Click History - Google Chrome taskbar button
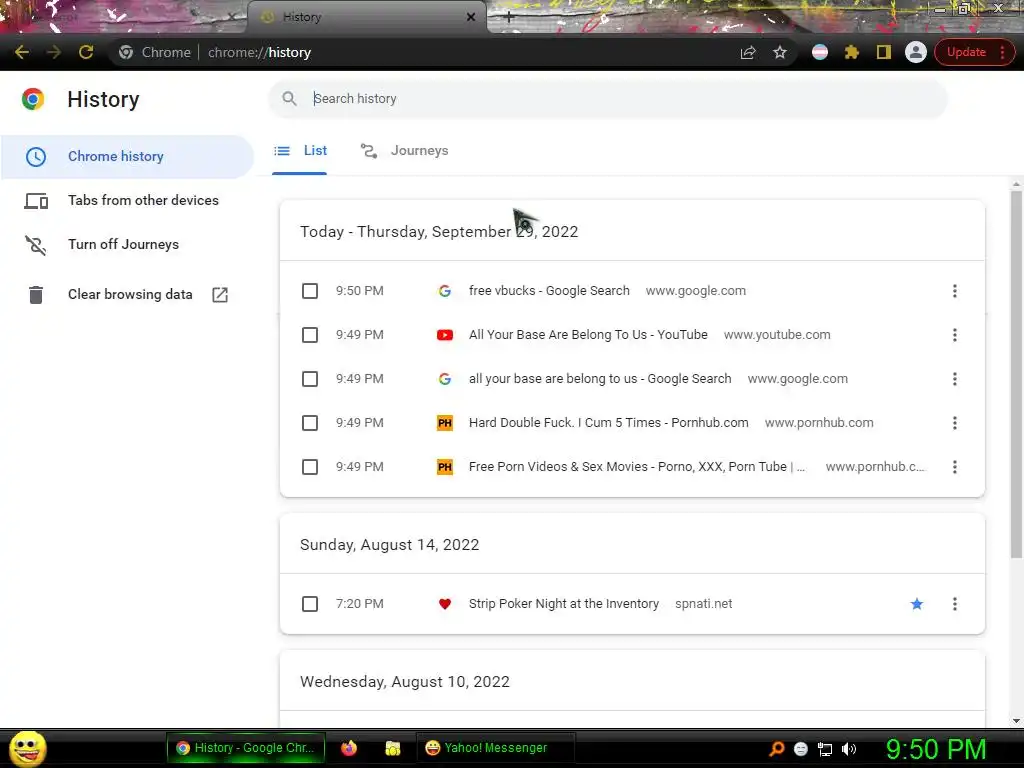The image size is (1024, 768). (246, 748)
